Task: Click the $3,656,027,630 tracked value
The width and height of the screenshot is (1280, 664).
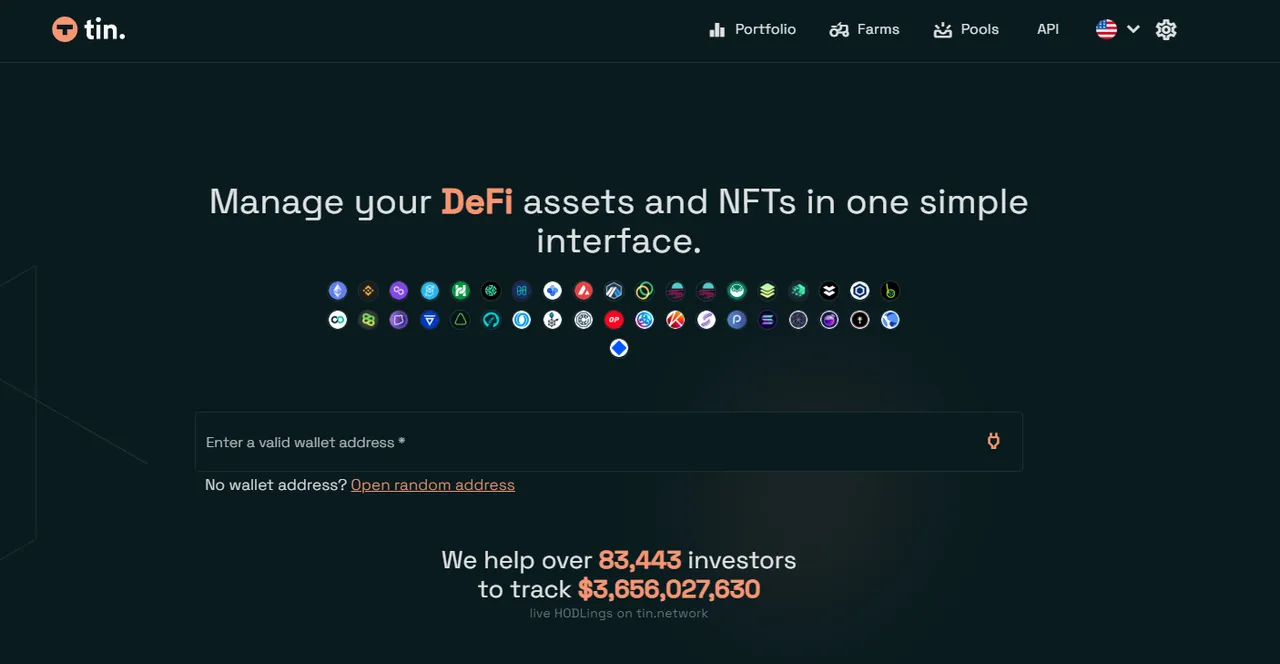Action: click(x=669, y=589)
